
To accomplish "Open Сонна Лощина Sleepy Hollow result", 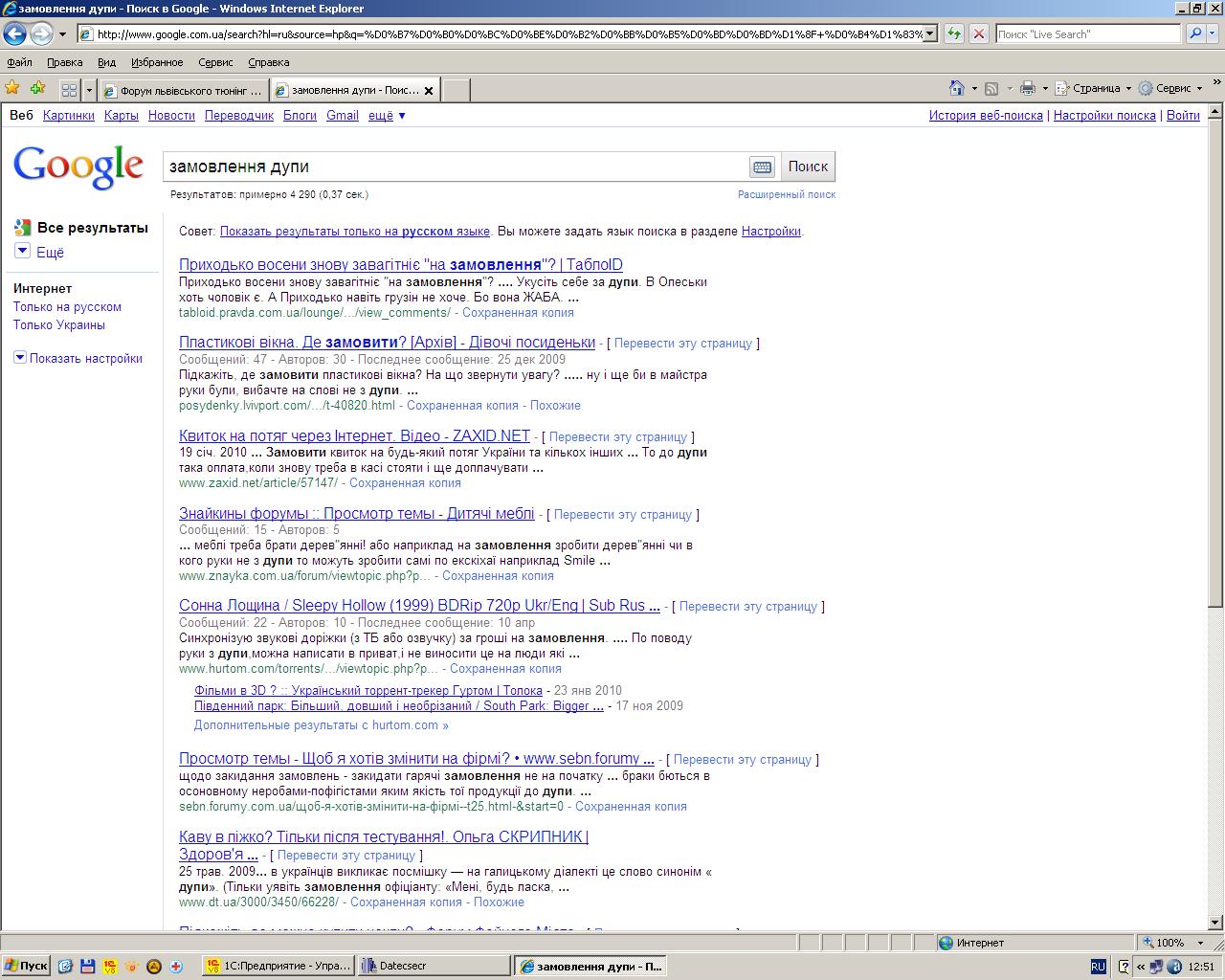I will click(x=419, y=606).
